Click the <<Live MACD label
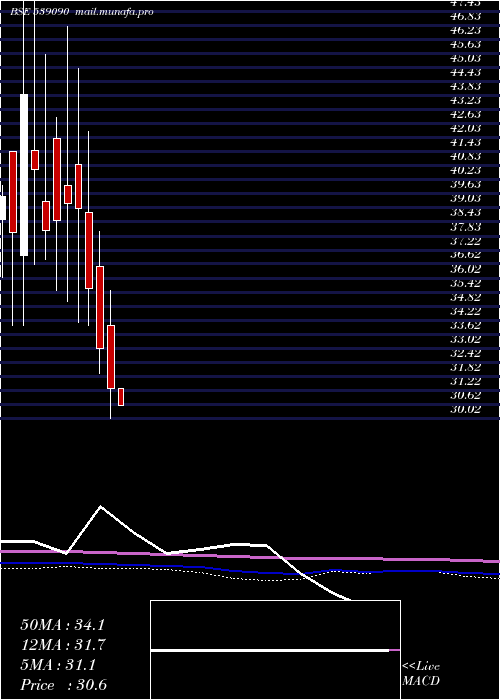Viewport: 500px width, 700px height. point(421,674)
